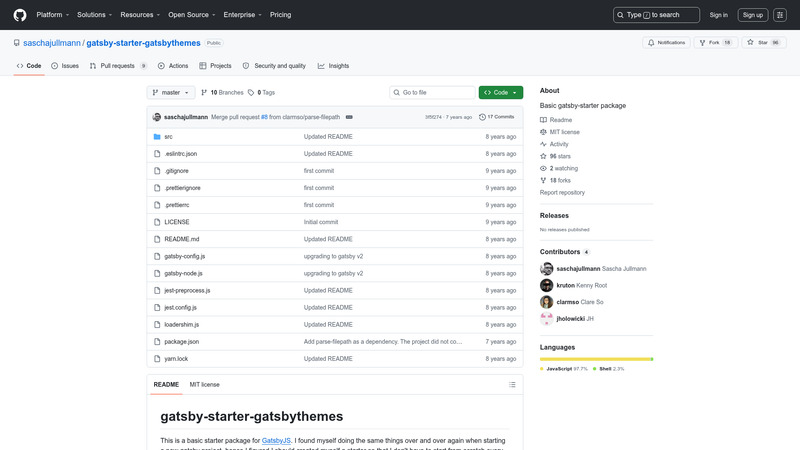This screenshot has width=800, height=450.
Task: Click the pulse icon beside Activity
Action: click(x=543, y=144)
